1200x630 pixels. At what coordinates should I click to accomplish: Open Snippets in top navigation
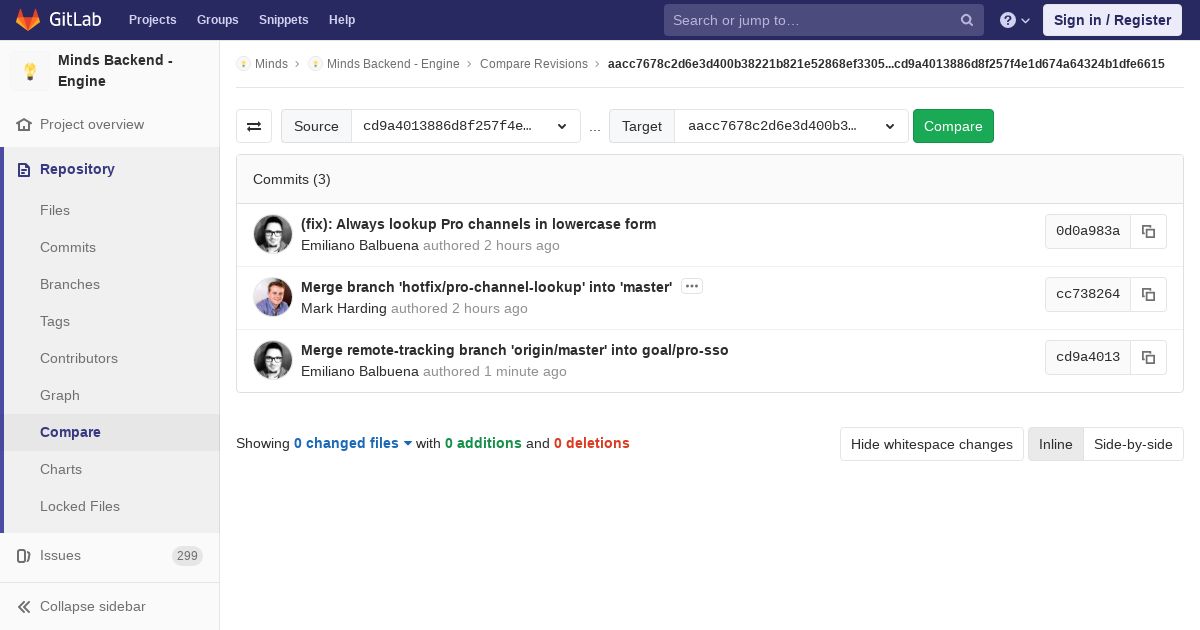point(283,19)
